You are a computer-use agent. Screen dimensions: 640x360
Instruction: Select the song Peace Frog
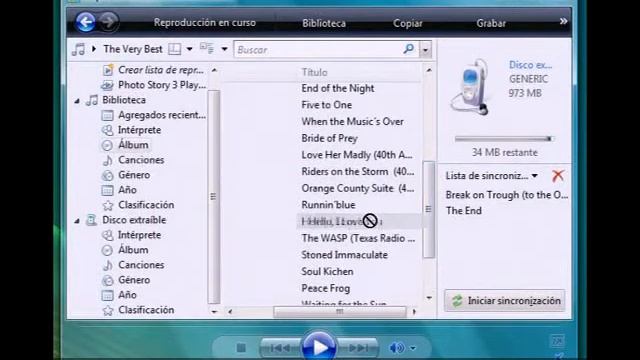(x=326, y=288)
